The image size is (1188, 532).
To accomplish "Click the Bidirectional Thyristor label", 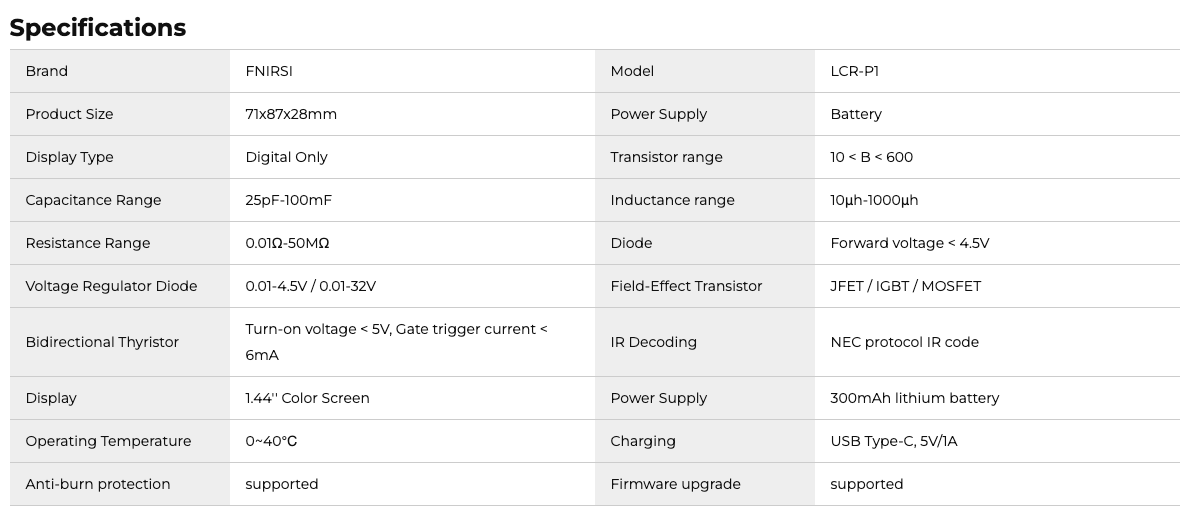I will (102, 342).
